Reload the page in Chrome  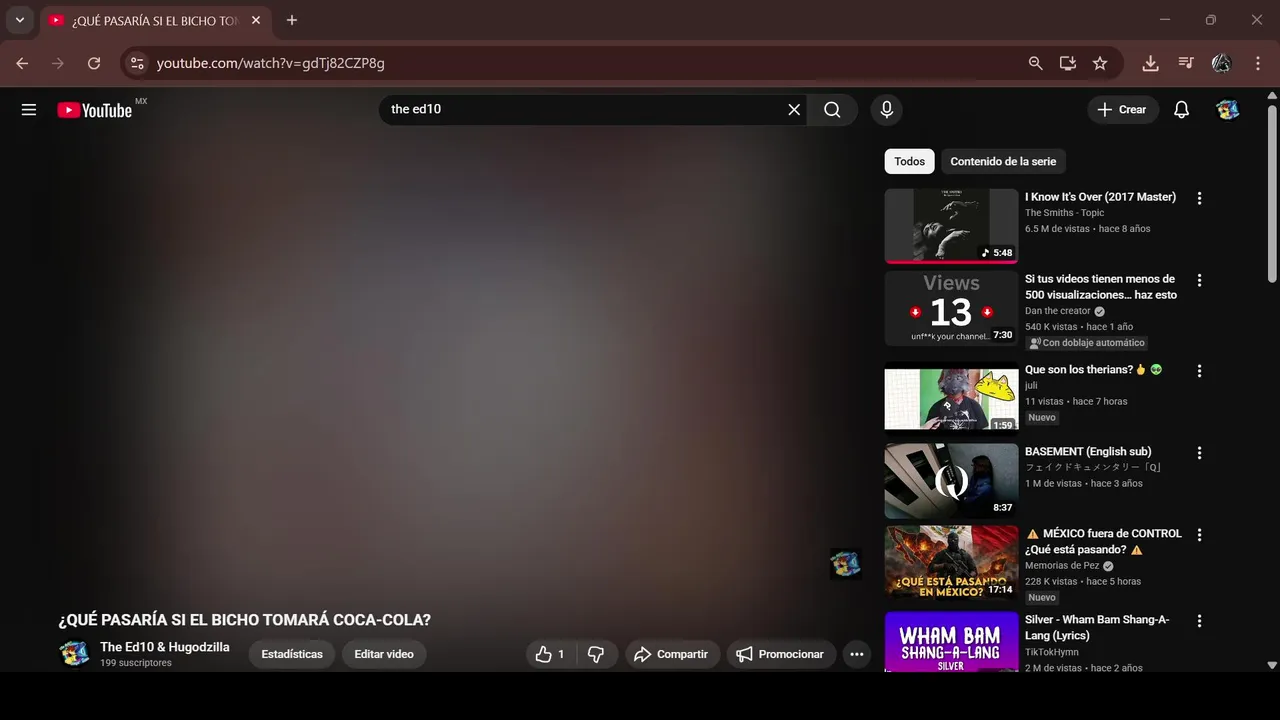coord(94,63)
